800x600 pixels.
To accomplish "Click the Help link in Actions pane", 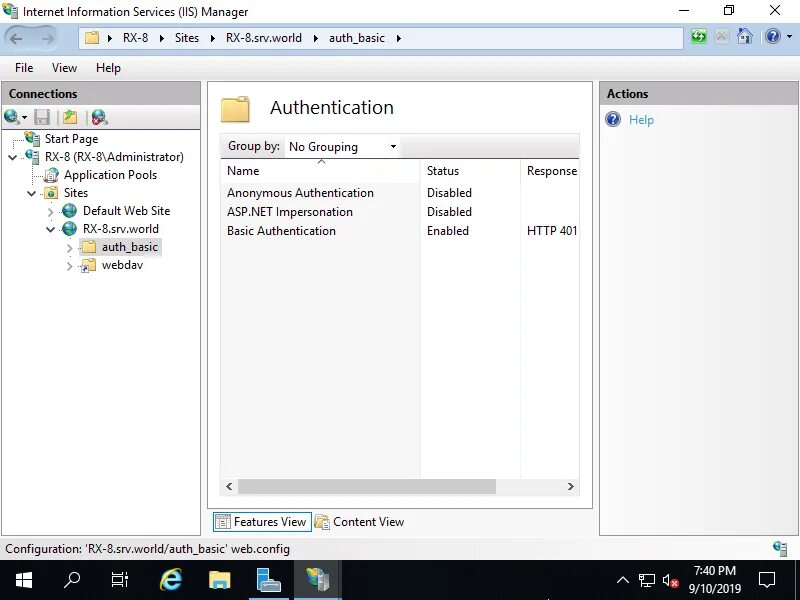I will (x=641, y=120).
